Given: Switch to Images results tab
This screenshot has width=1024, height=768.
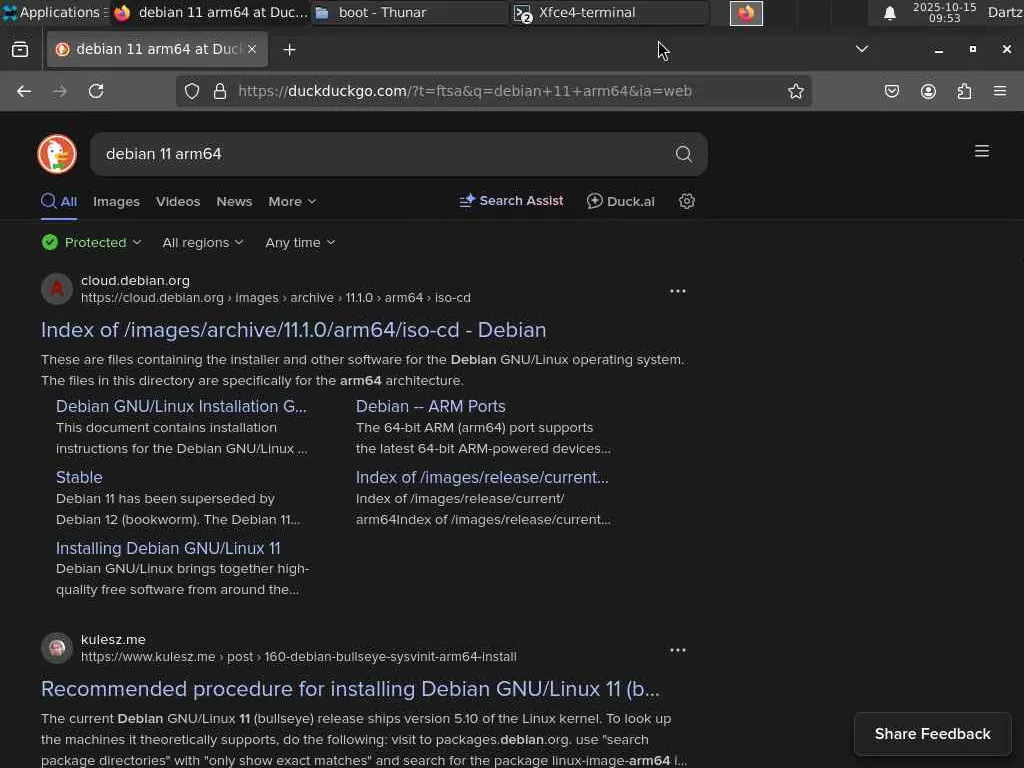Looking at the screenshot, I should [116, 202].
